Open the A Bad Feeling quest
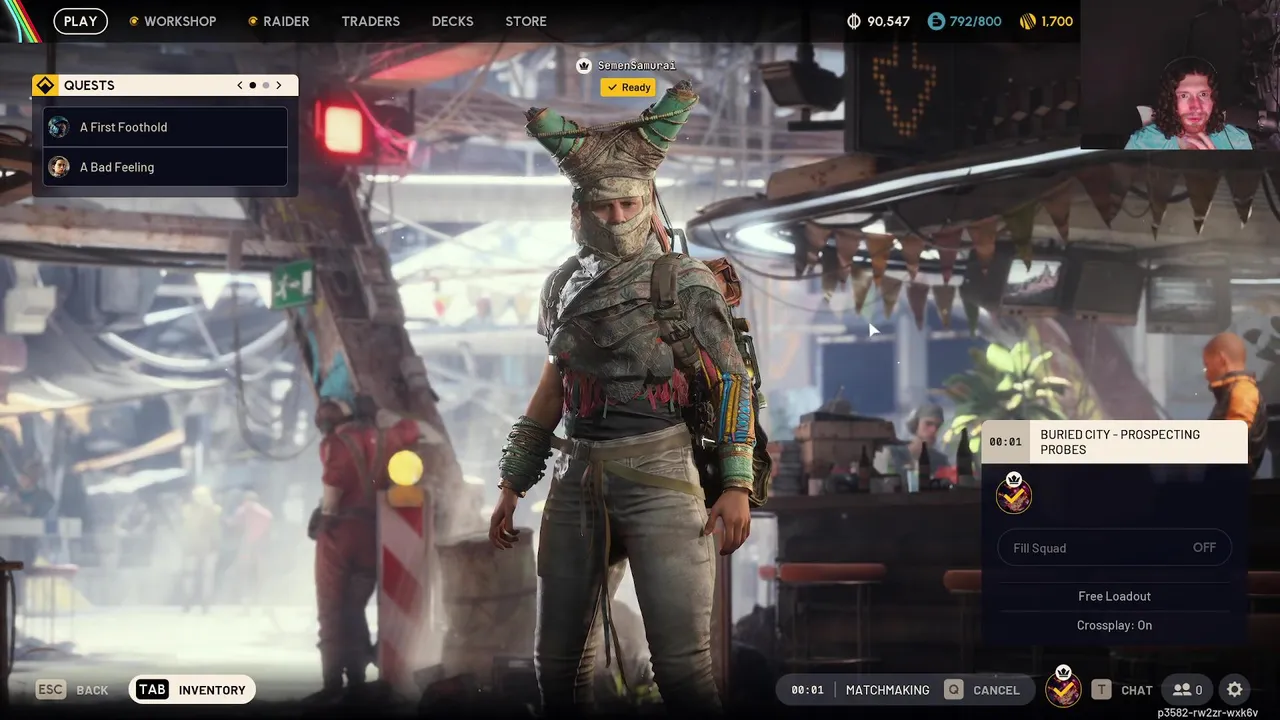The image size is (1280, 720). pyautogui.click(x=166, y=167)
